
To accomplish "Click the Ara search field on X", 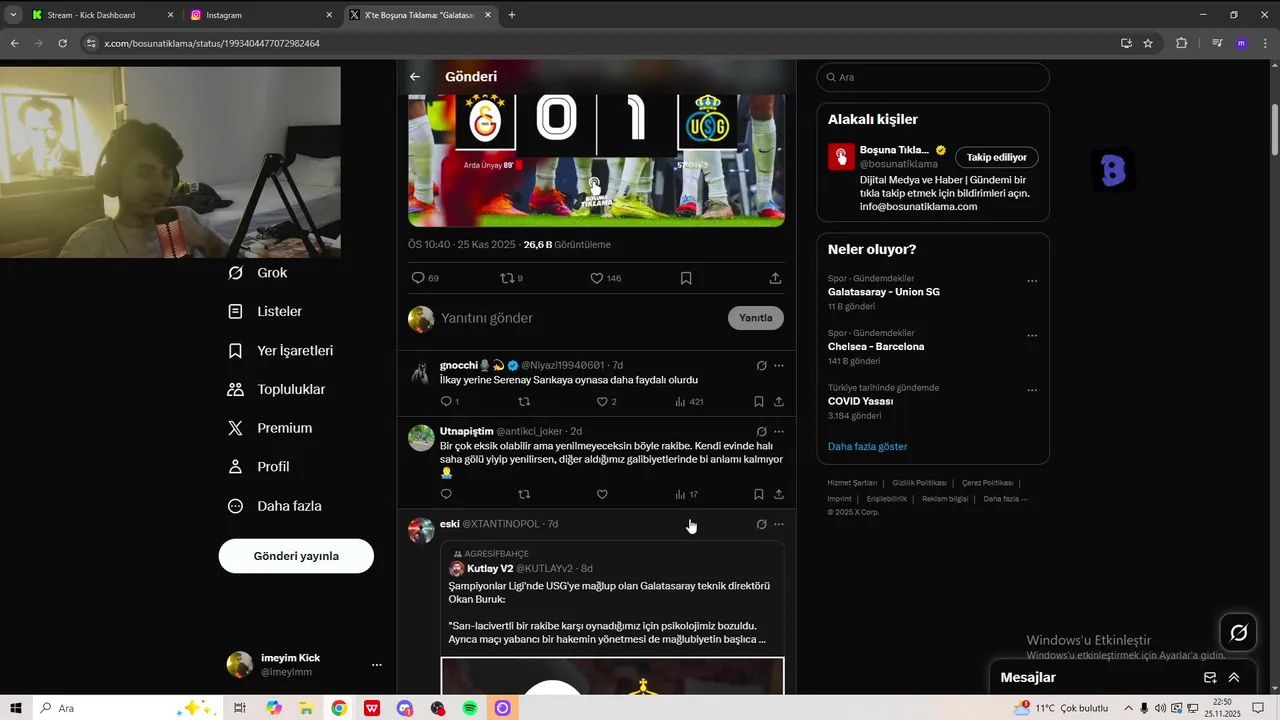I will pyautogui.click(x=933, y=77).
